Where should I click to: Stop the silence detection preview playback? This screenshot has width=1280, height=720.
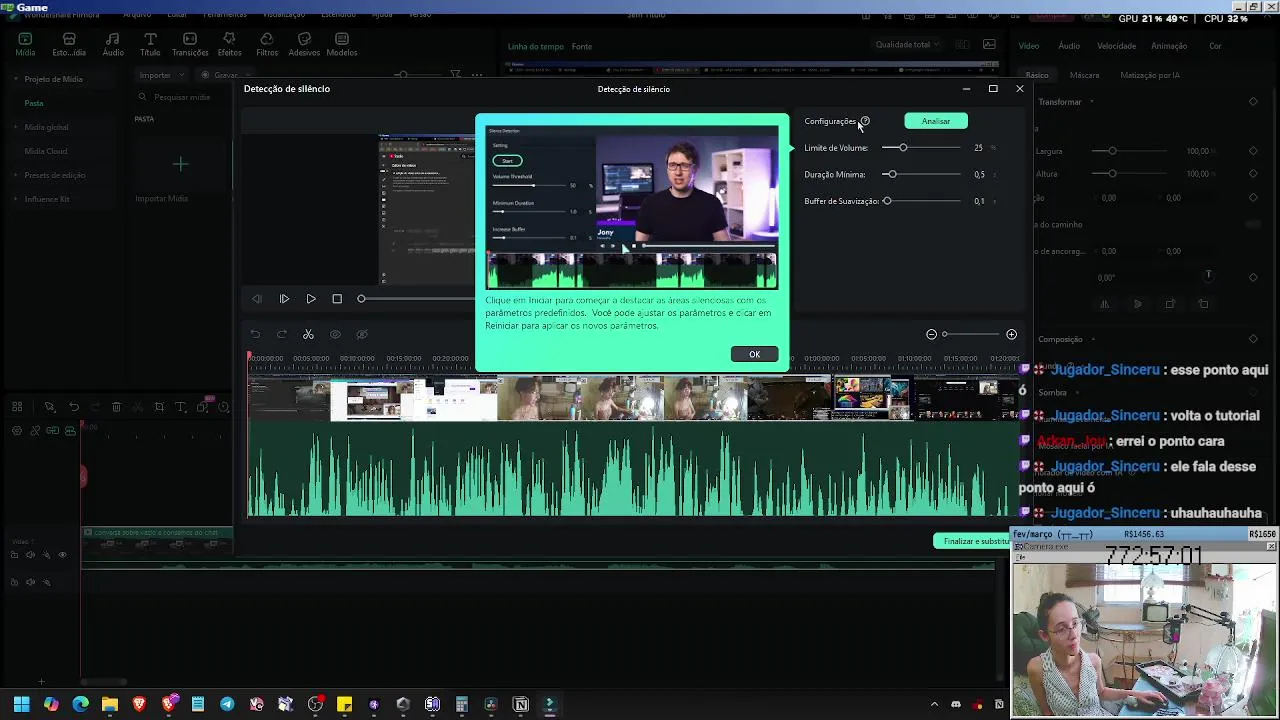(337, 299)
